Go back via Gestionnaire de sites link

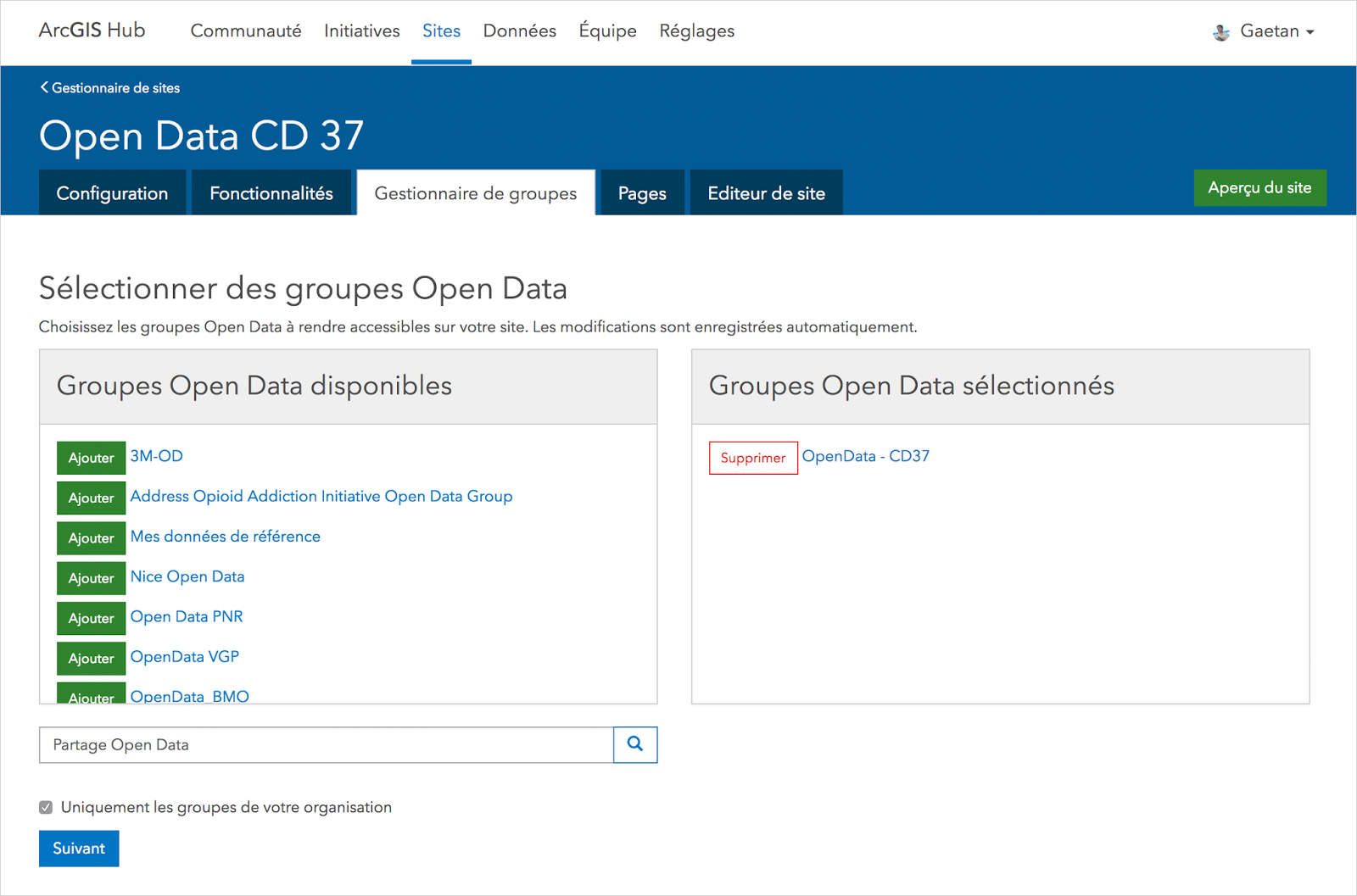[x=116, y=87]
